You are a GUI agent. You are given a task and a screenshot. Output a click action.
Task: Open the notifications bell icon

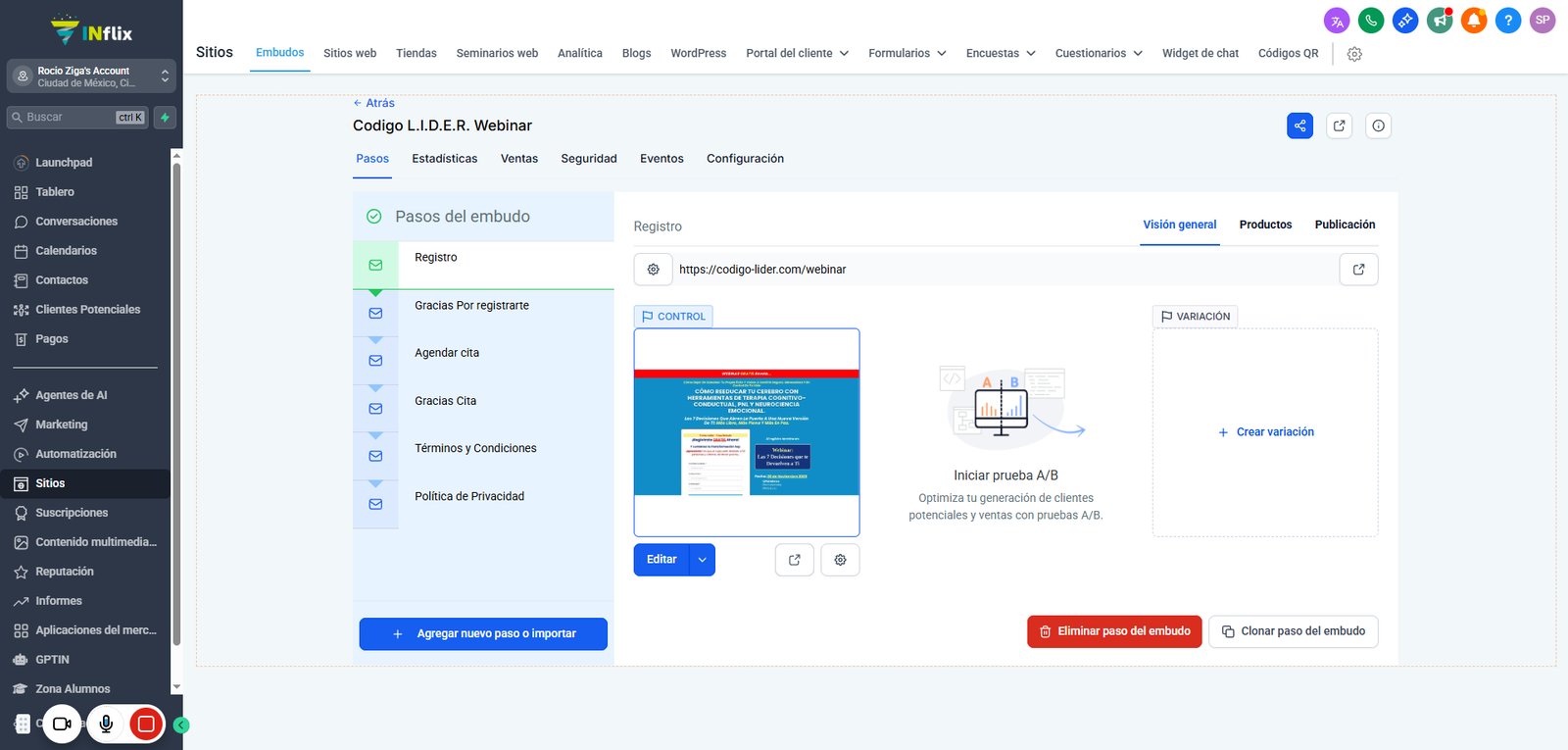click(x=1474, y=20)
